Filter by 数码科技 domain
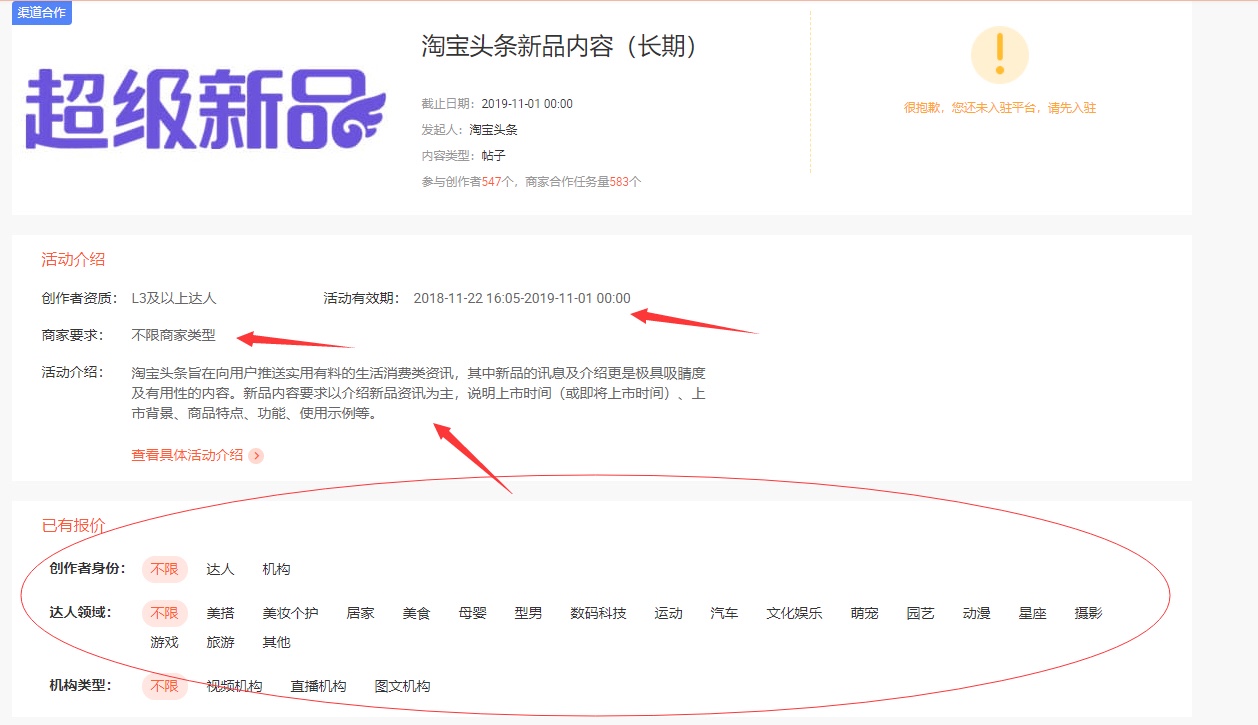This screenshot has width=1258, height=725. (x=598, y=613)
